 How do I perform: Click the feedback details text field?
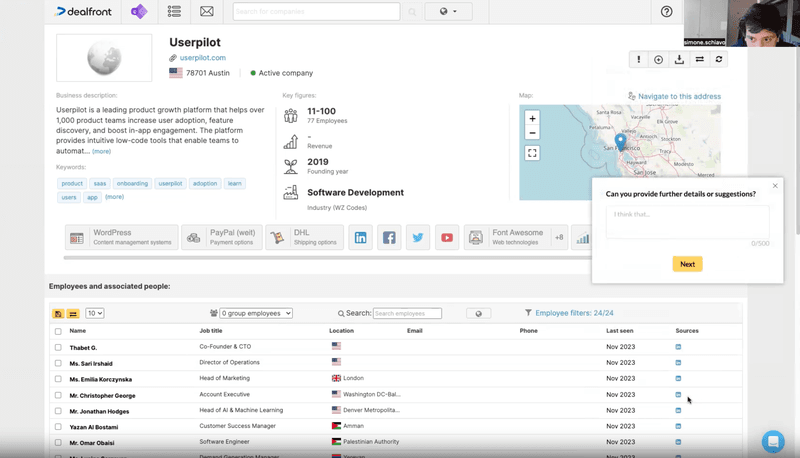687,221
